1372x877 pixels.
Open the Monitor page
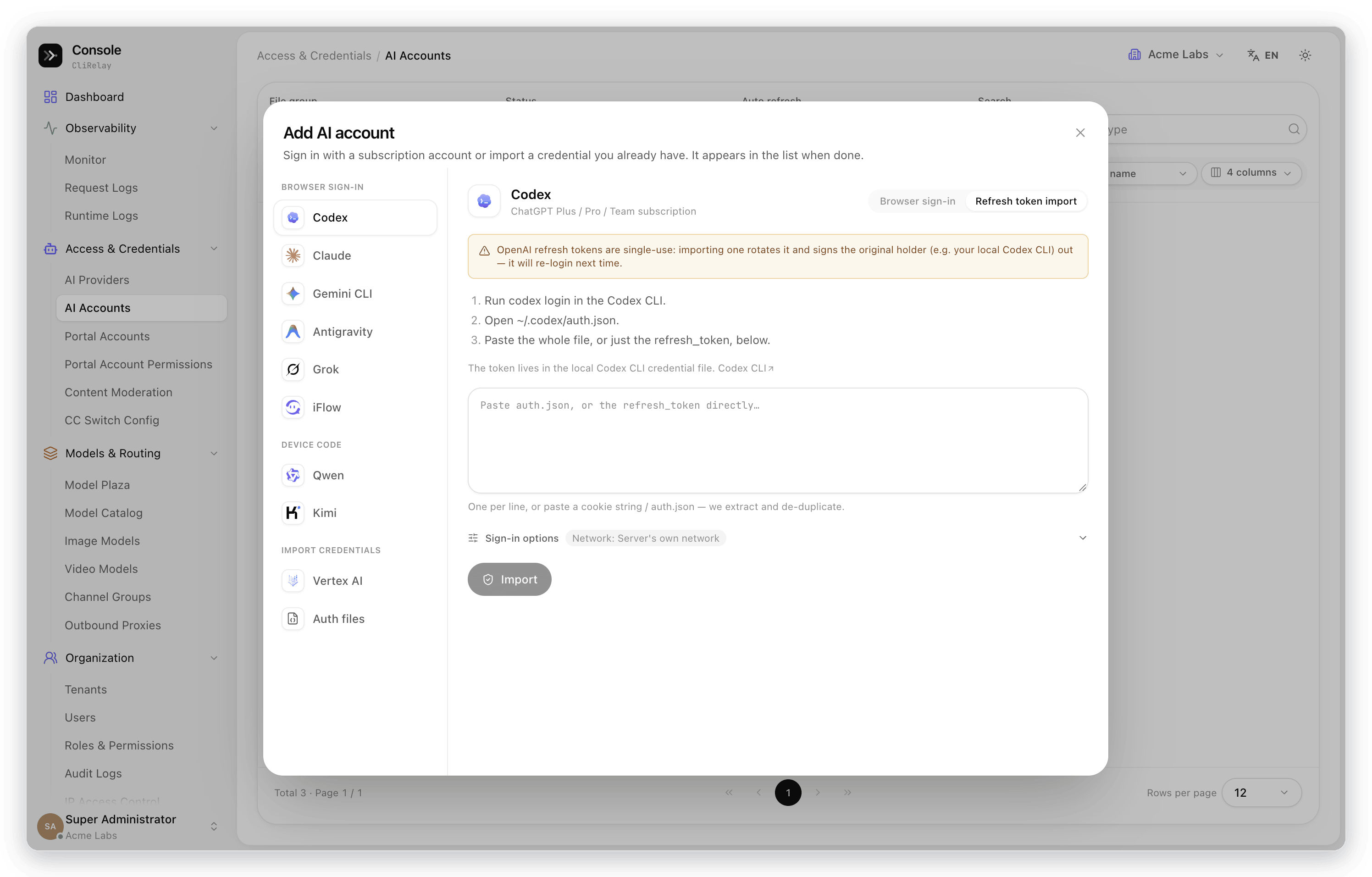tap(85, 160)
